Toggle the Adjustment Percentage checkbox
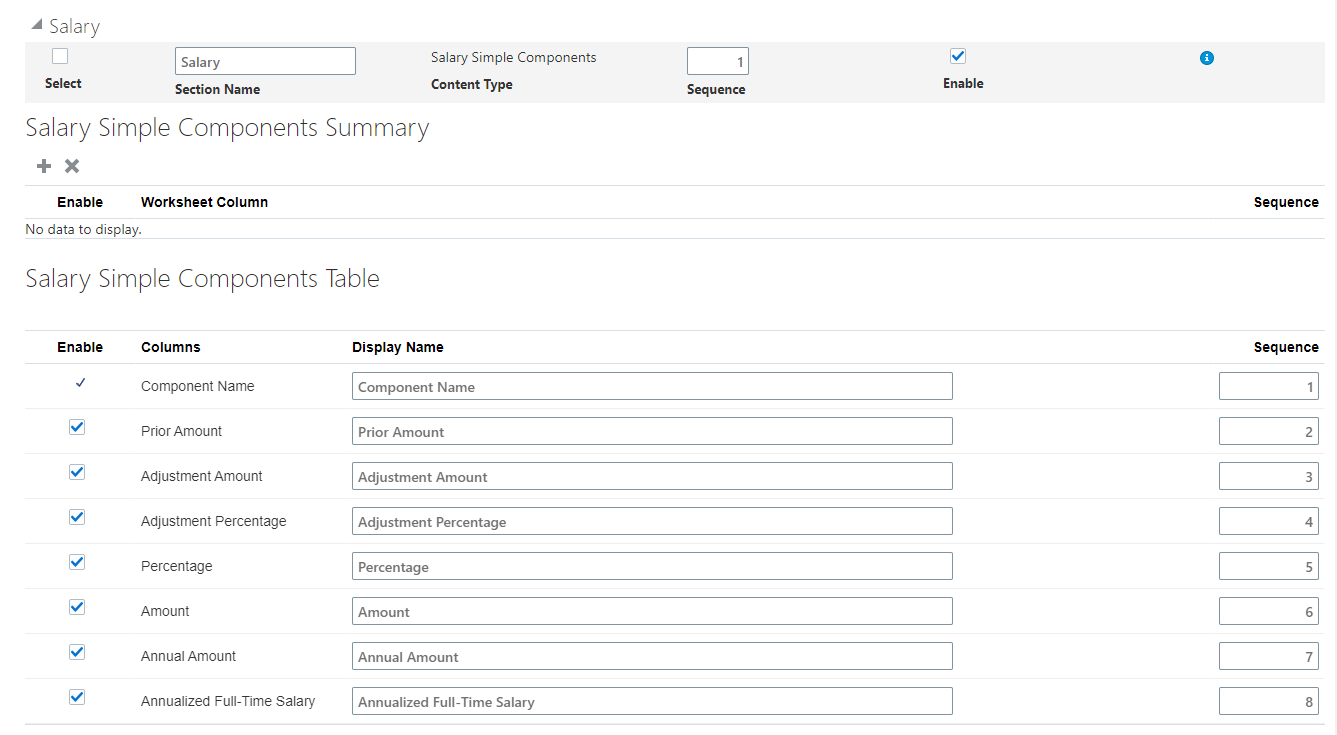1337x735 pixels. [77, 517]
